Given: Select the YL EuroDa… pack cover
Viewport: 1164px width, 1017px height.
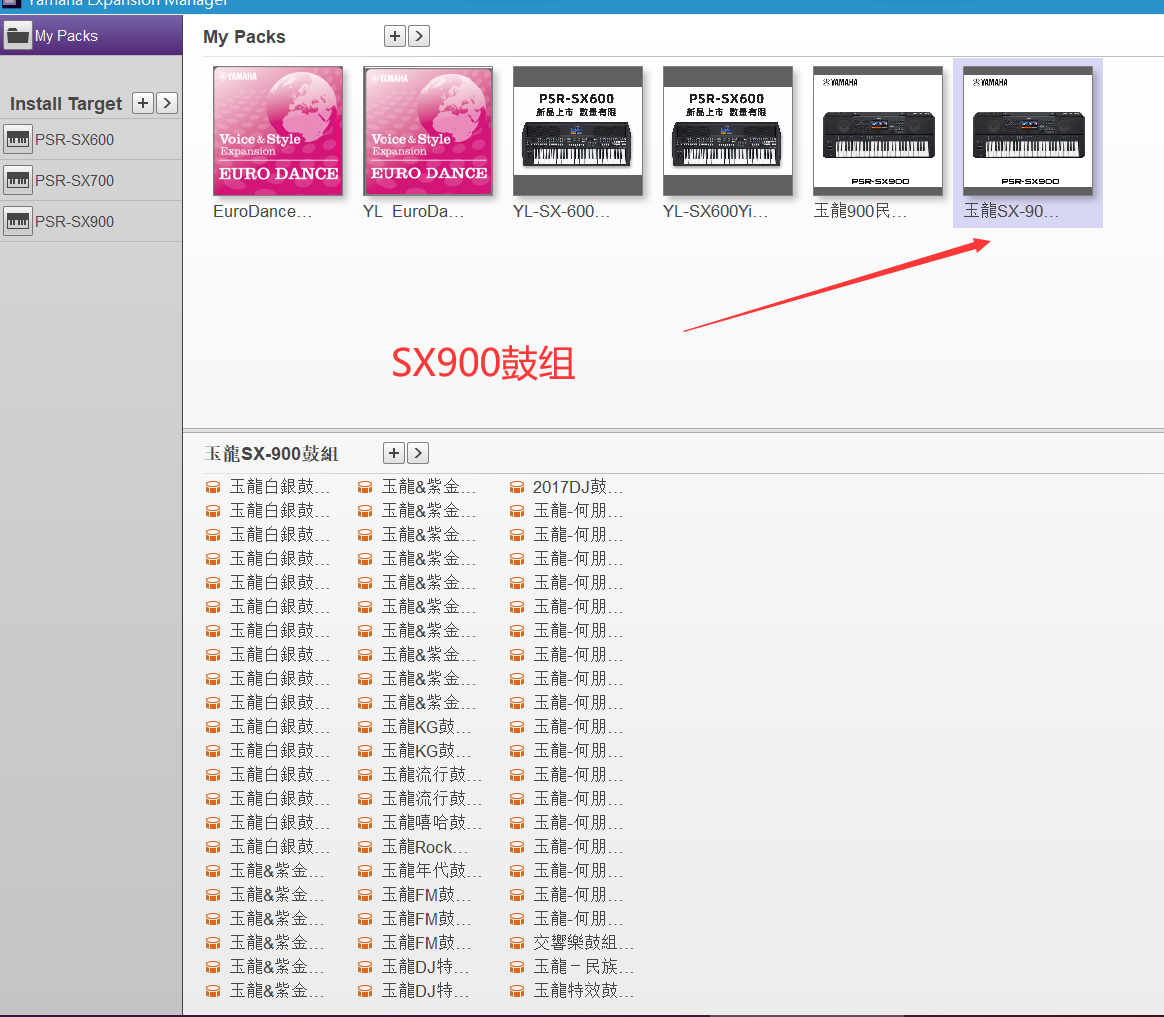Looking at the screenshot, I should coord(428,131).
